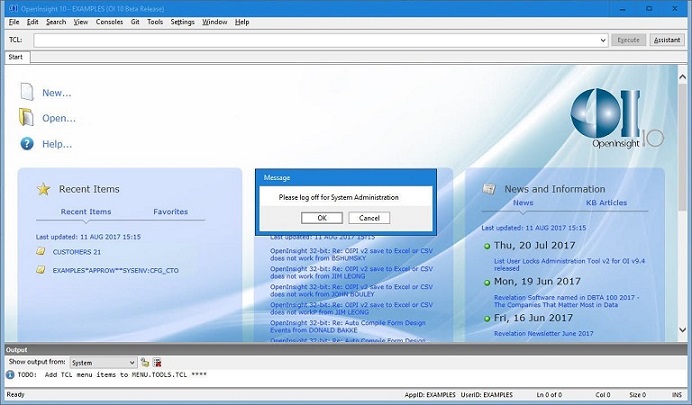Open the File menu
Screen dimensions: 692x405
tap(14, 22)
